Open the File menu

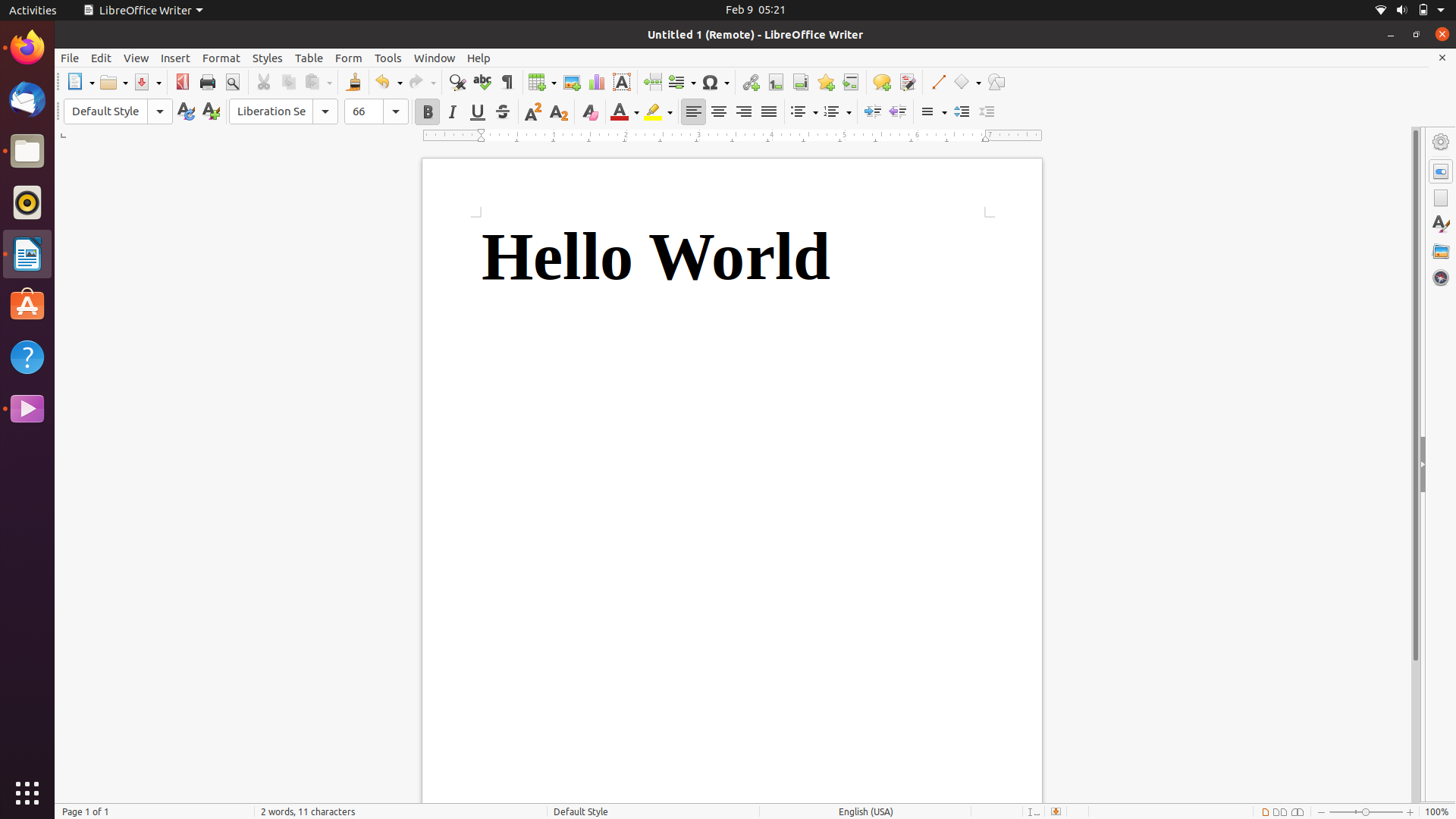point(70,58)
